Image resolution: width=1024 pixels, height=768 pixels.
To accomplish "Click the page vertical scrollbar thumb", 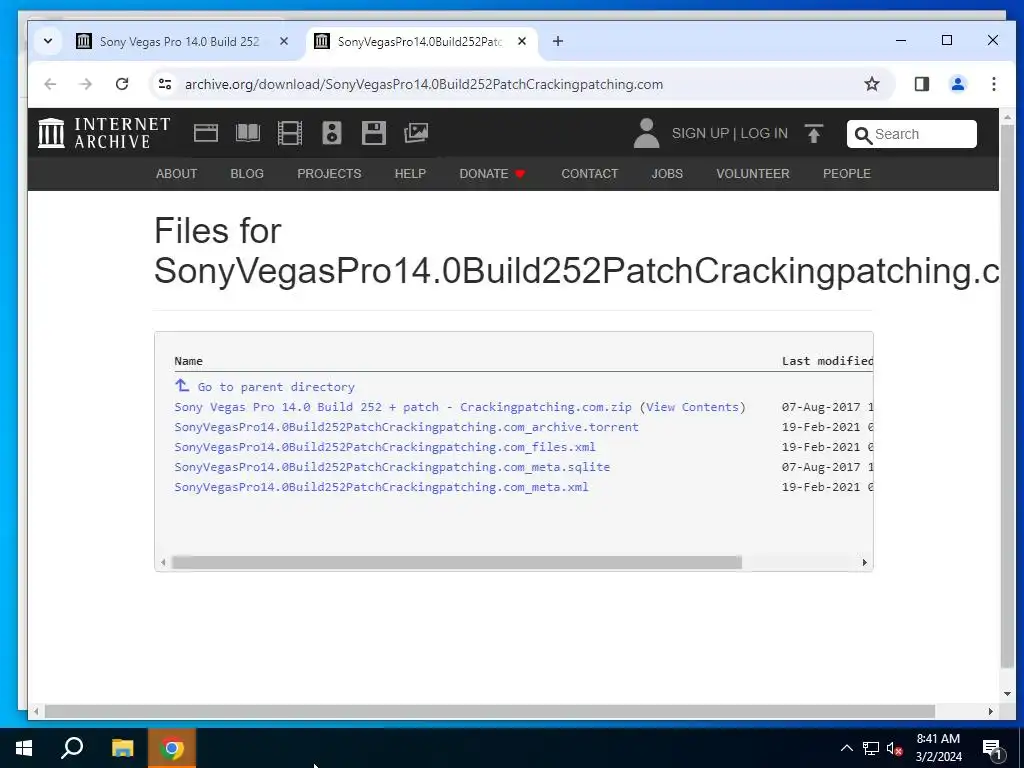I will (1007, 397).
